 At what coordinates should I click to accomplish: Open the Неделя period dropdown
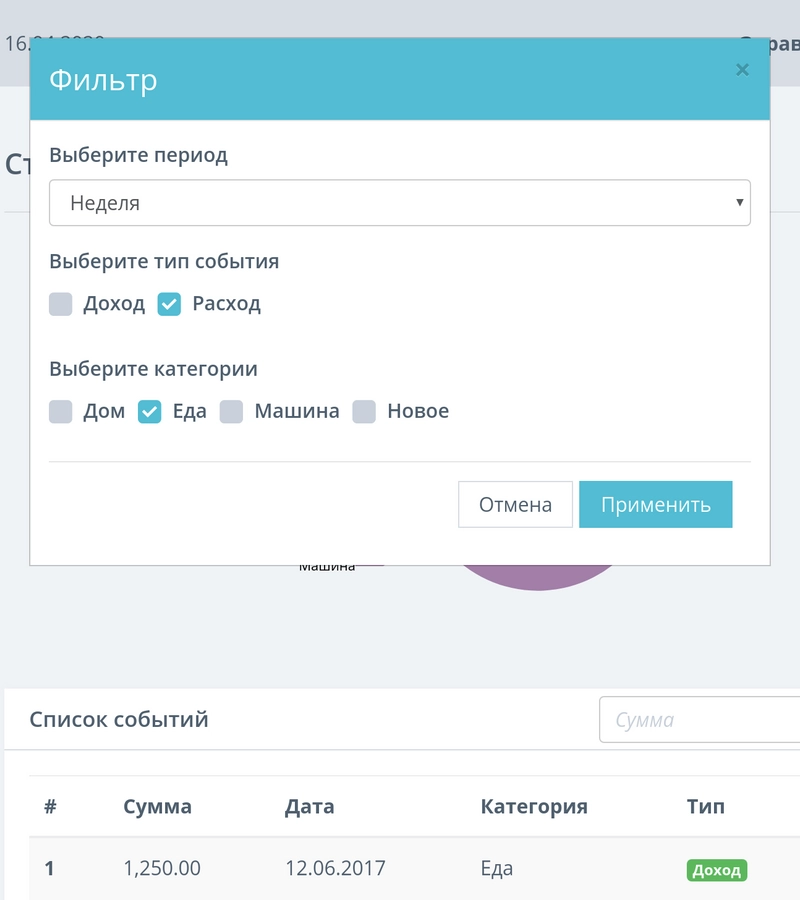pos(399,203)
